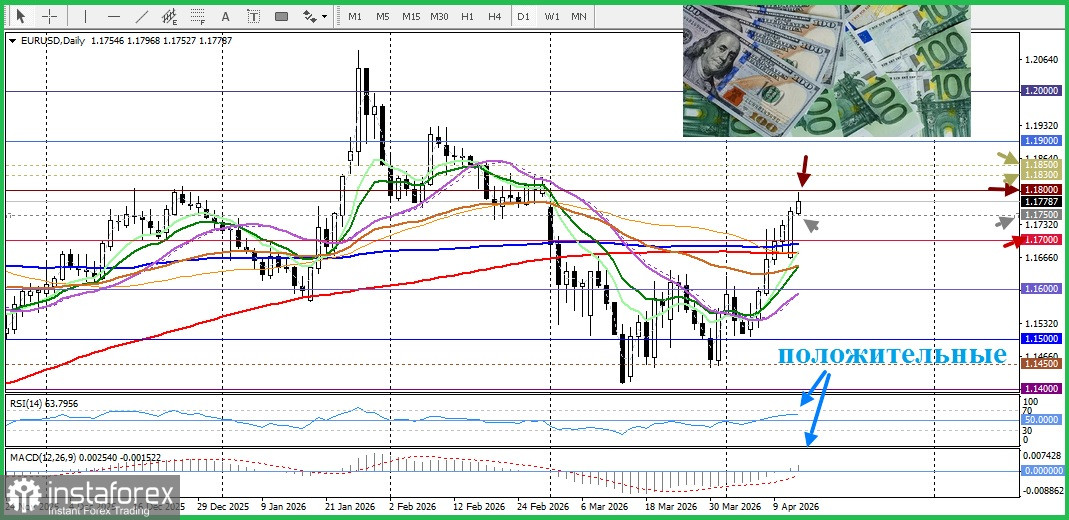Click the arrows objects tool icon

click(x=310, y=16)
